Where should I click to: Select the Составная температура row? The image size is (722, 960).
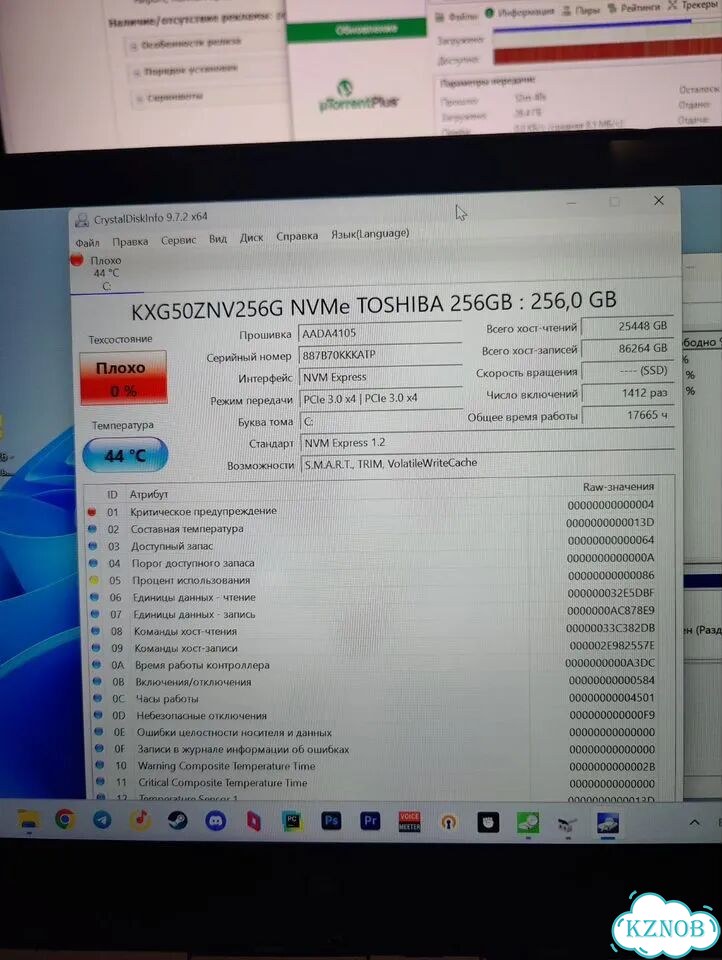pos(372,527)
